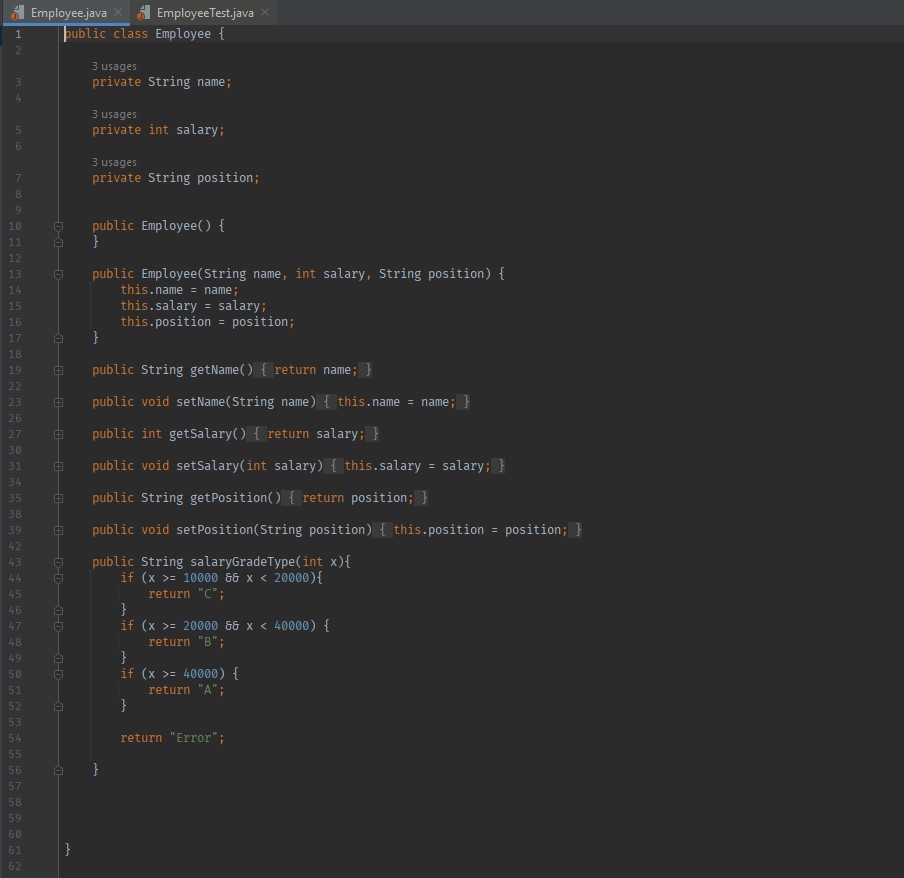Click the "Error" string literal

(194, 738)
